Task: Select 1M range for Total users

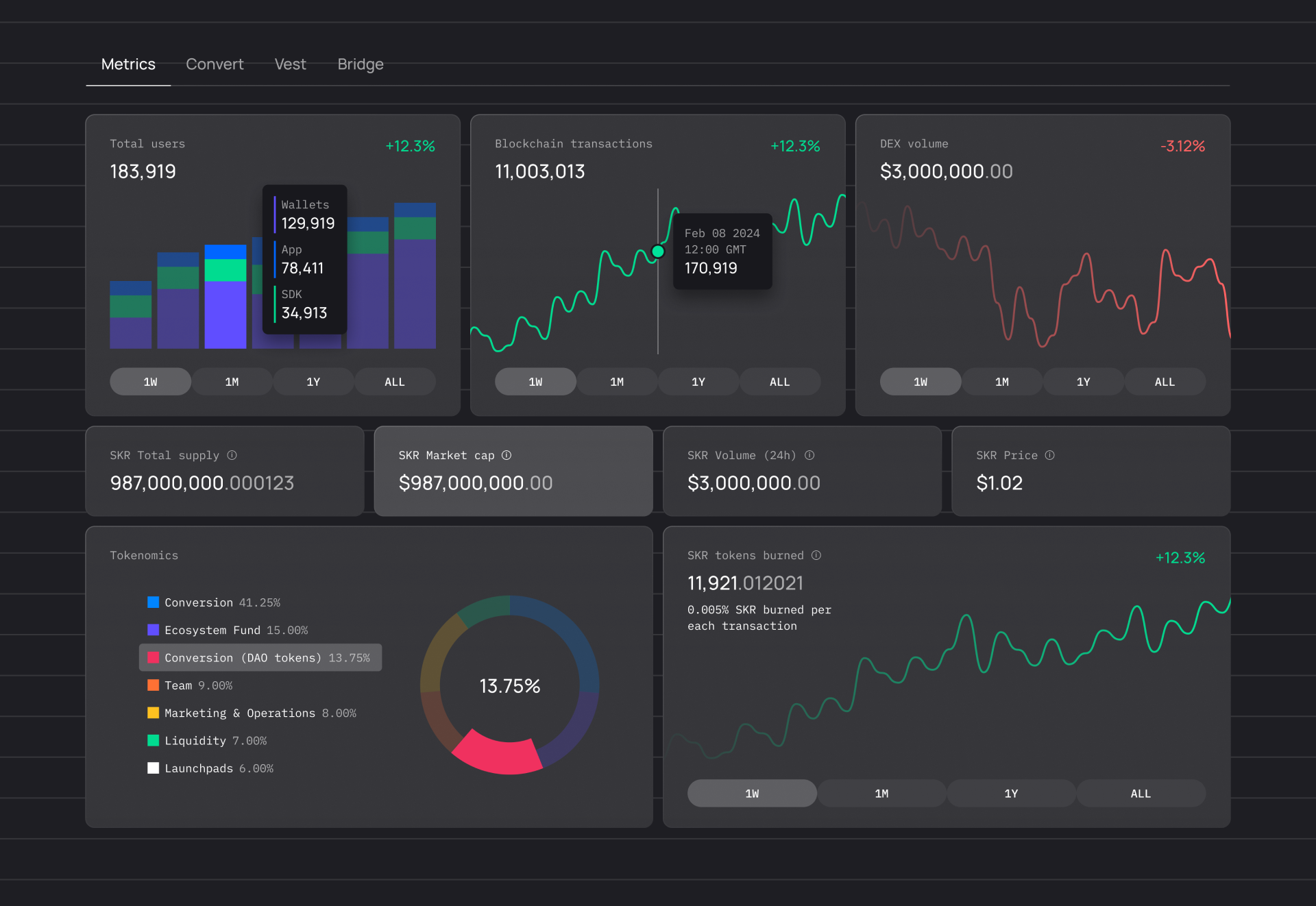Action: (x=232, y=382)
